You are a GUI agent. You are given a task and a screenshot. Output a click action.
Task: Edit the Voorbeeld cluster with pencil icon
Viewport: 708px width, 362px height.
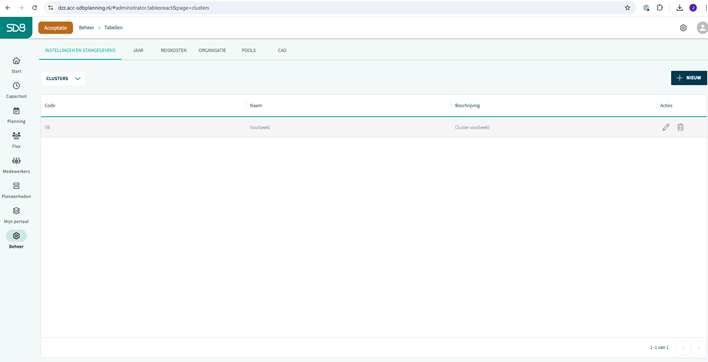(666, 127)
